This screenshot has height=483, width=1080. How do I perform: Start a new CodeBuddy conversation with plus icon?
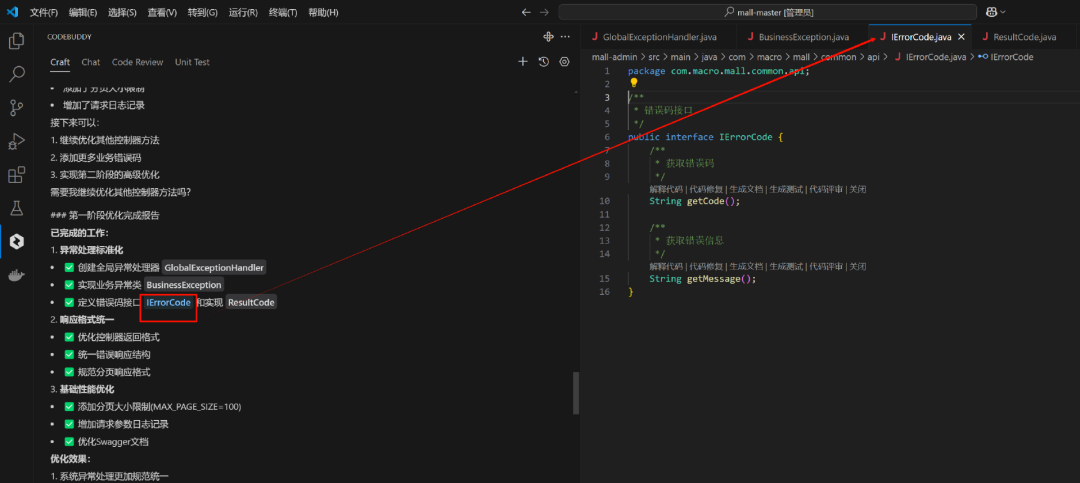pos(522,62)
